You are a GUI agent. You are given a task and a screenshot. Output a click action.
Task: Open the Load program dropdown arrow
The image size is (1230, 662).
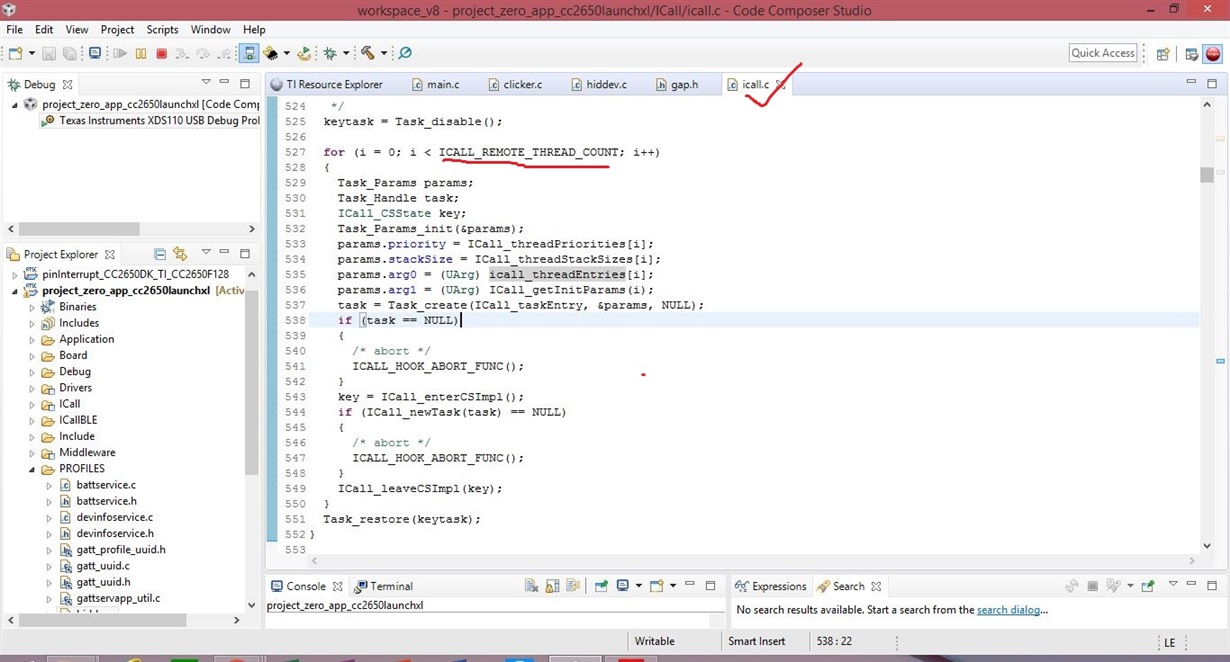tap(286, 53)
